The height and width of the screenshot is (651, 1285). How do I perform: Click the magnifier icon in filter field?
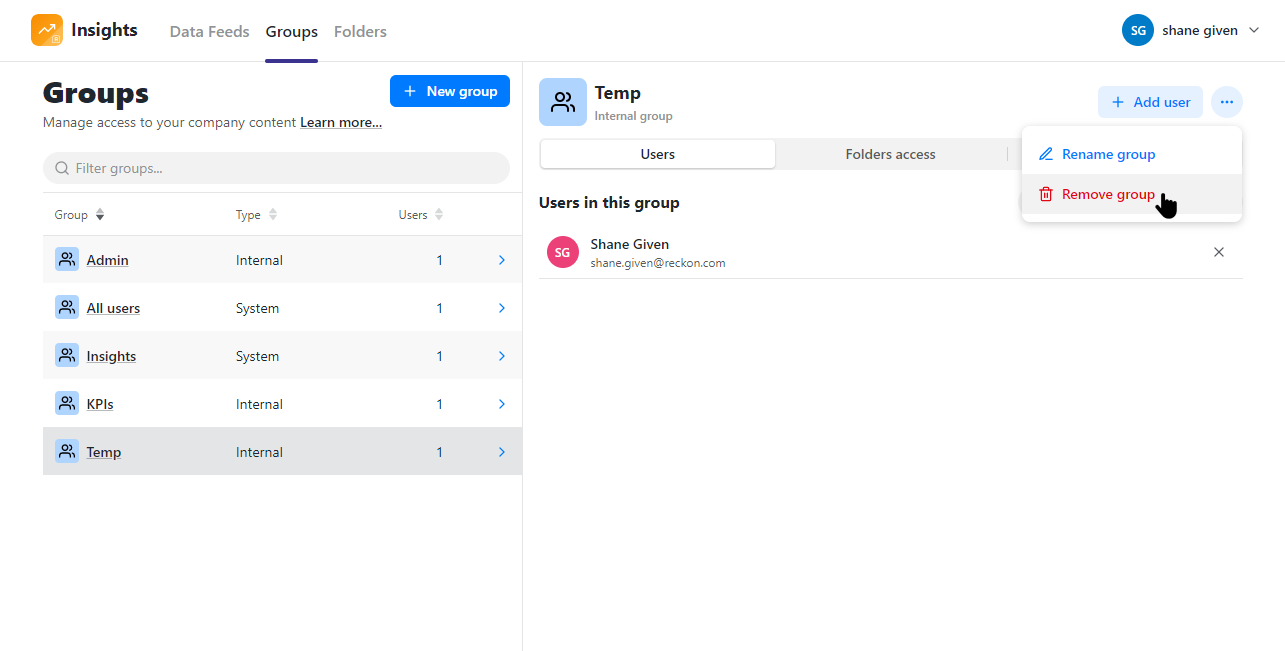pyautogui.click(x=62, y=167)
